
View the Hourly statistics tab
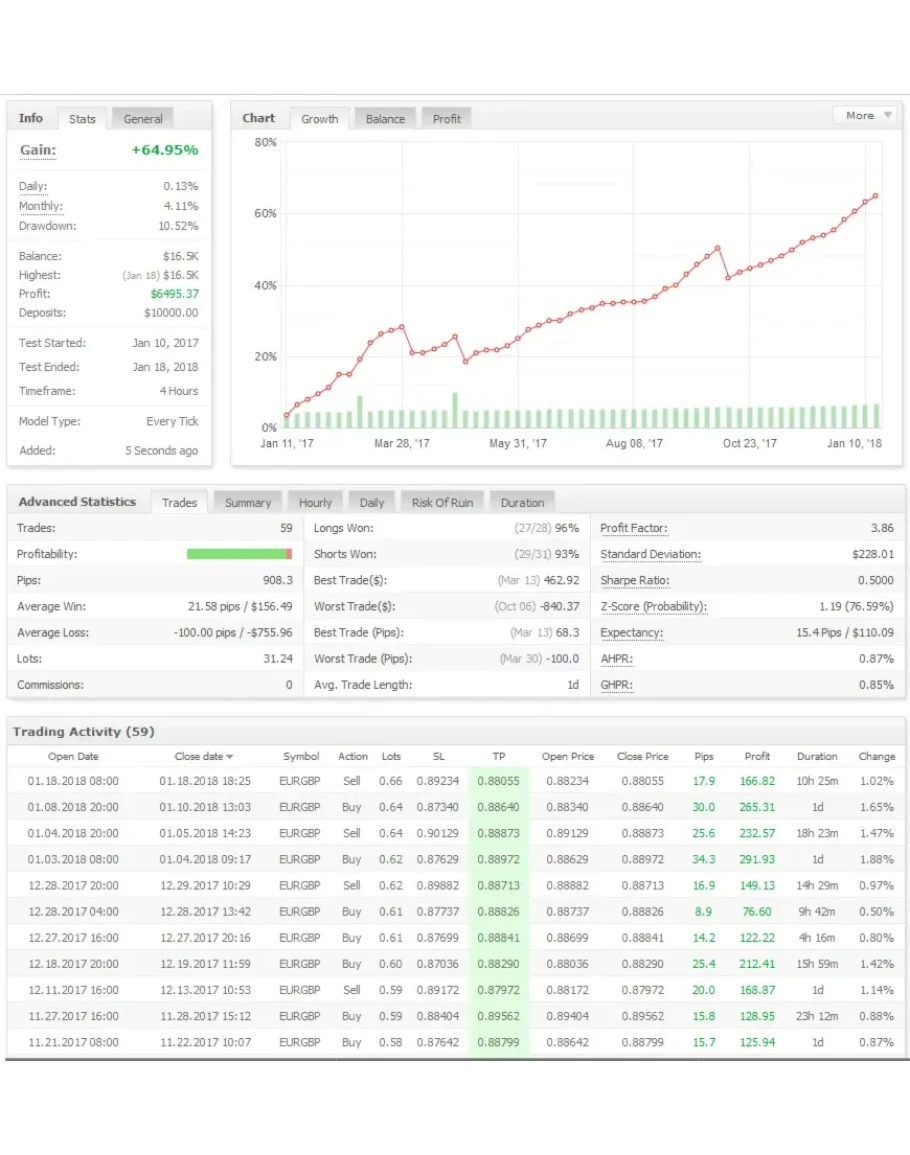pos(315,503)
